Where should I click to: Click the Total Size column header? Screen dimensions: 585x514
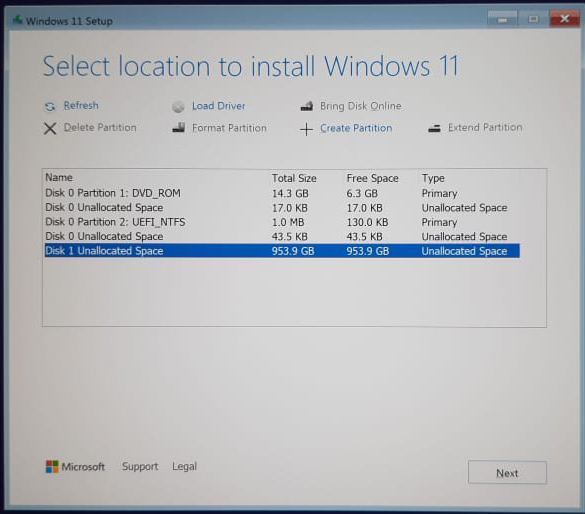[294, 178]
